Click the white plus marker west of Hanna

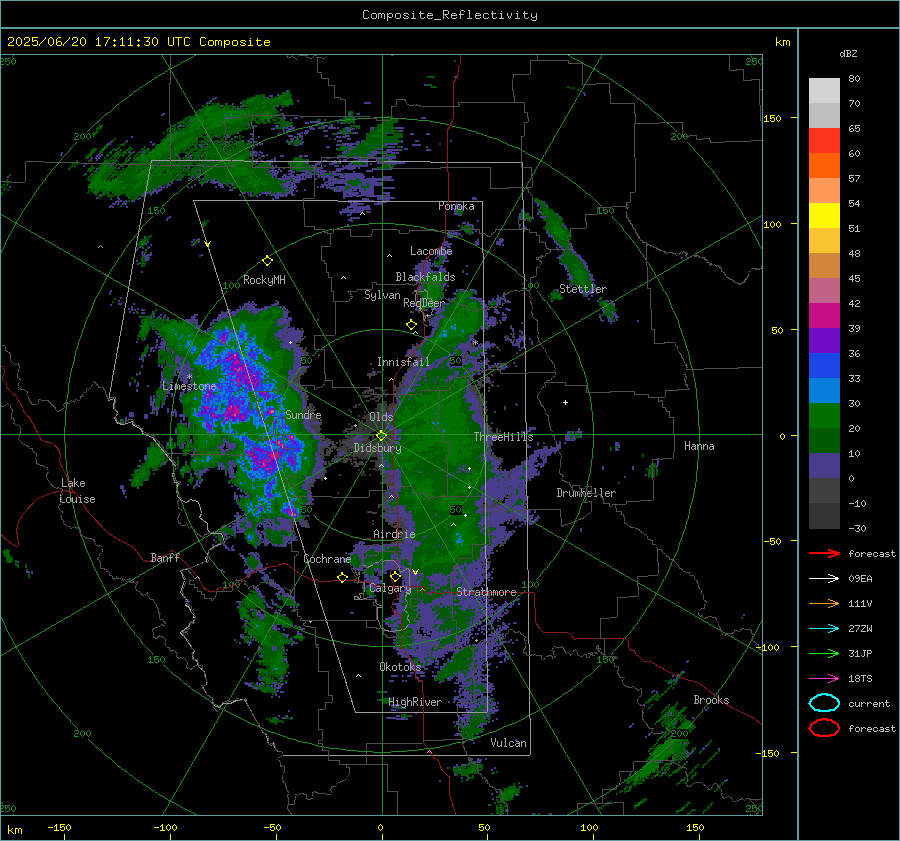(x=565, y=402)
